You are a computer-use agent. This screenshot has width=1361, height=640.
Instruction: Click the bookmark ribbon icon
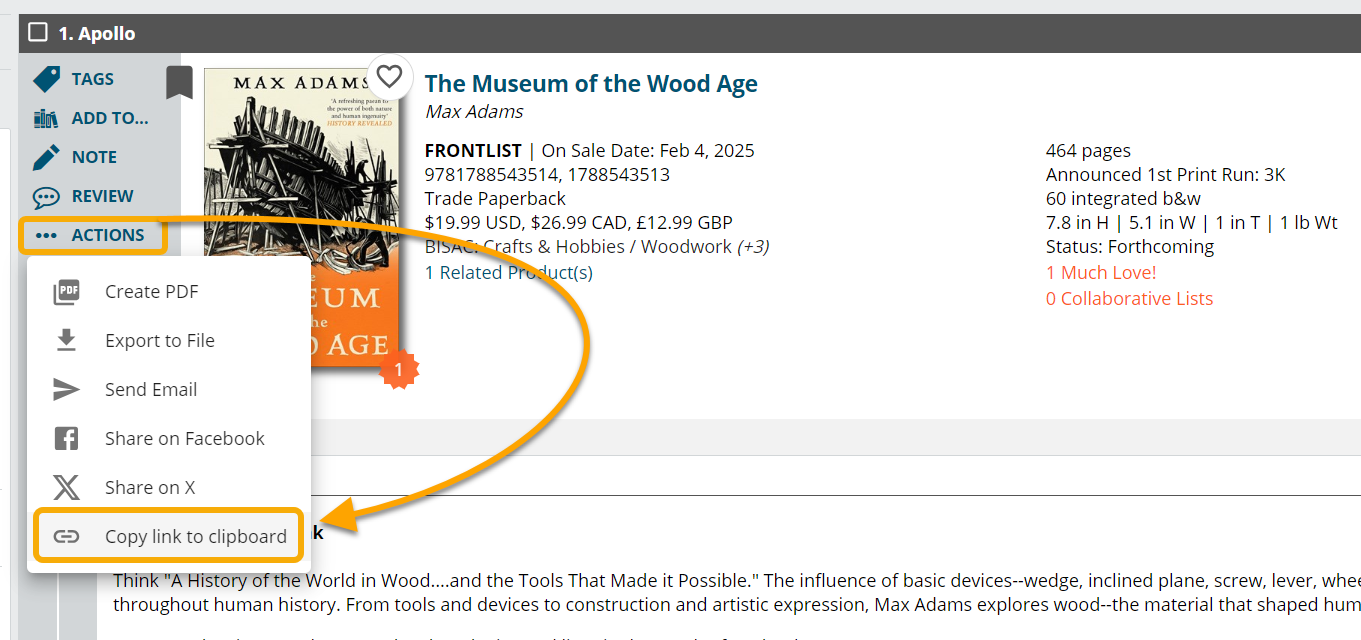[x=179, y=82]
